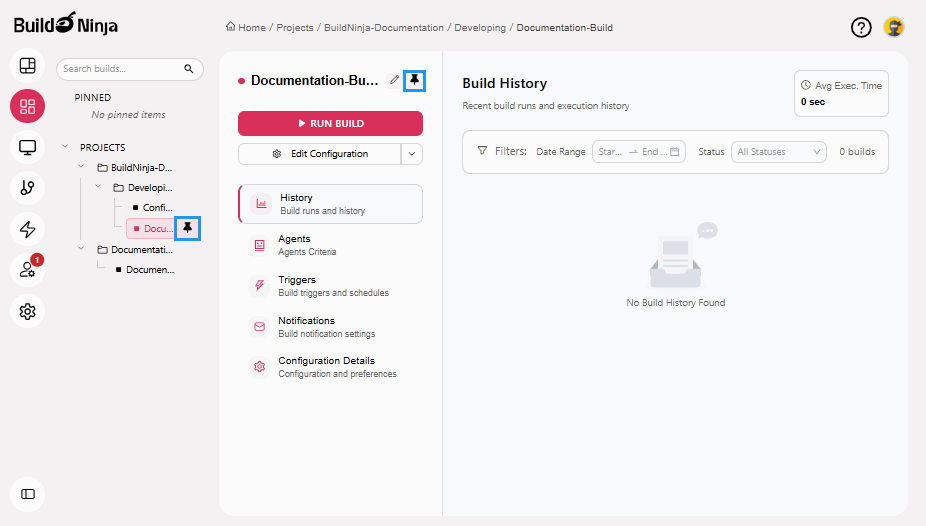
Task: Click the help question mark icon
Action: click(x=861, y=27)
